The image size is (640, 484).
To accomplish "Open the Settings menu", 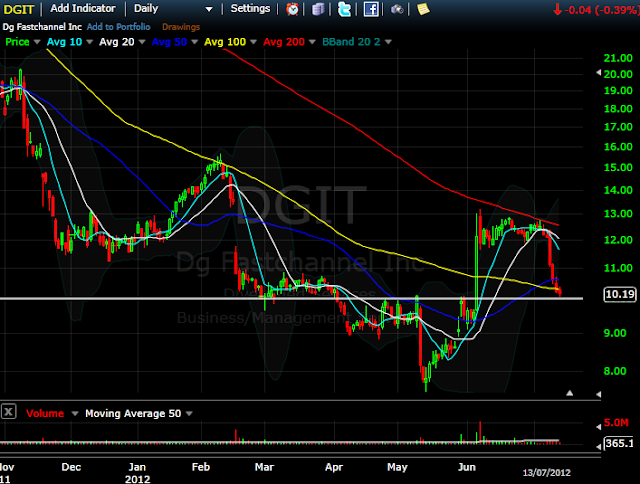I will click(x=250, y=9).
